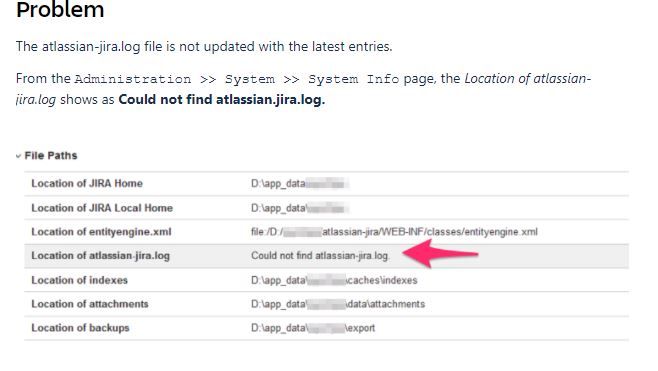Click the data\attachments path value
This screenshot has width=658, height=371.
(x=338, y=304)
